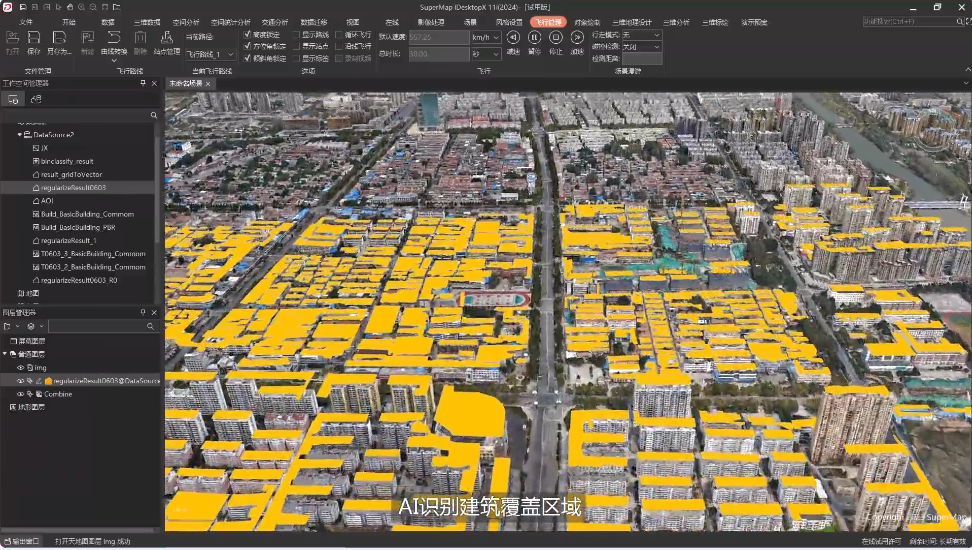Pin the workspace manager panel
Screen dimensions: 972x550
(x=143, y=82)
